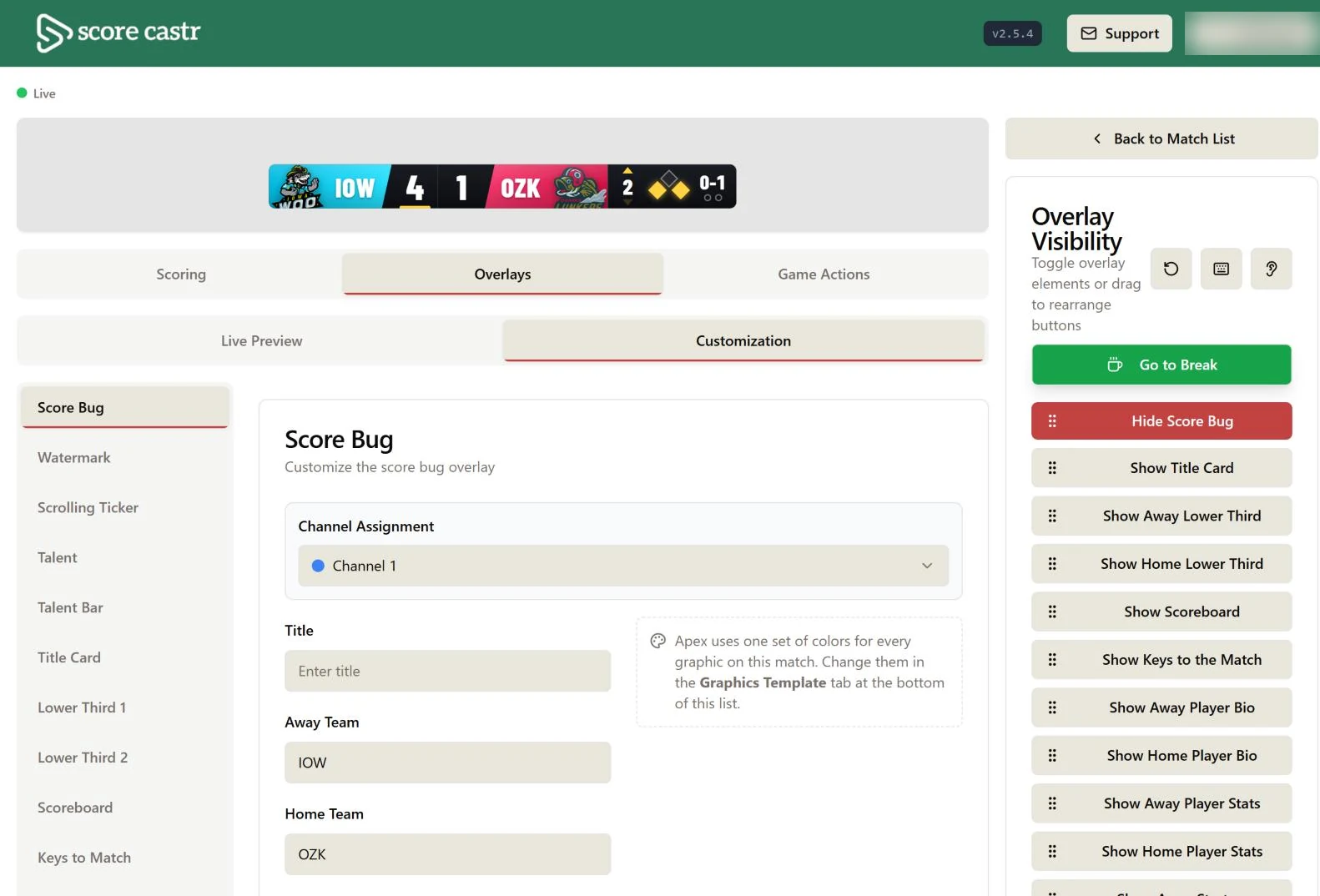
Task: Click drag handle beside Show Away Player Bio
Action: coord(1052,707)
